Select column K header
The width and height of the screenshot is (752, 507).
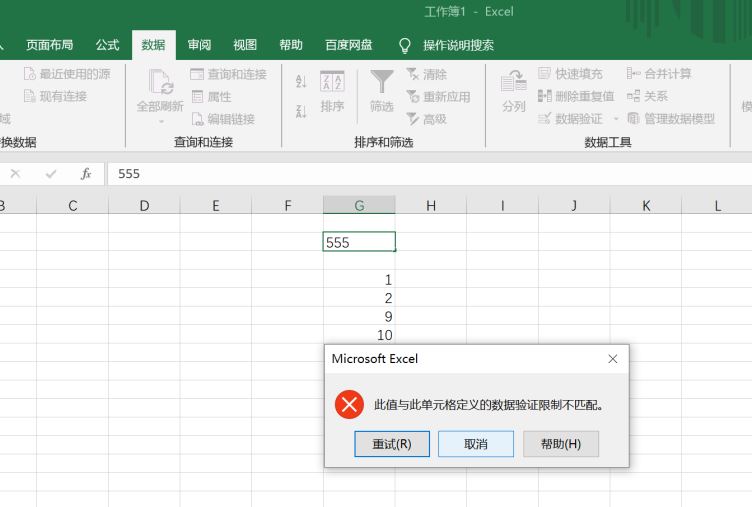(x=646, y=205)
